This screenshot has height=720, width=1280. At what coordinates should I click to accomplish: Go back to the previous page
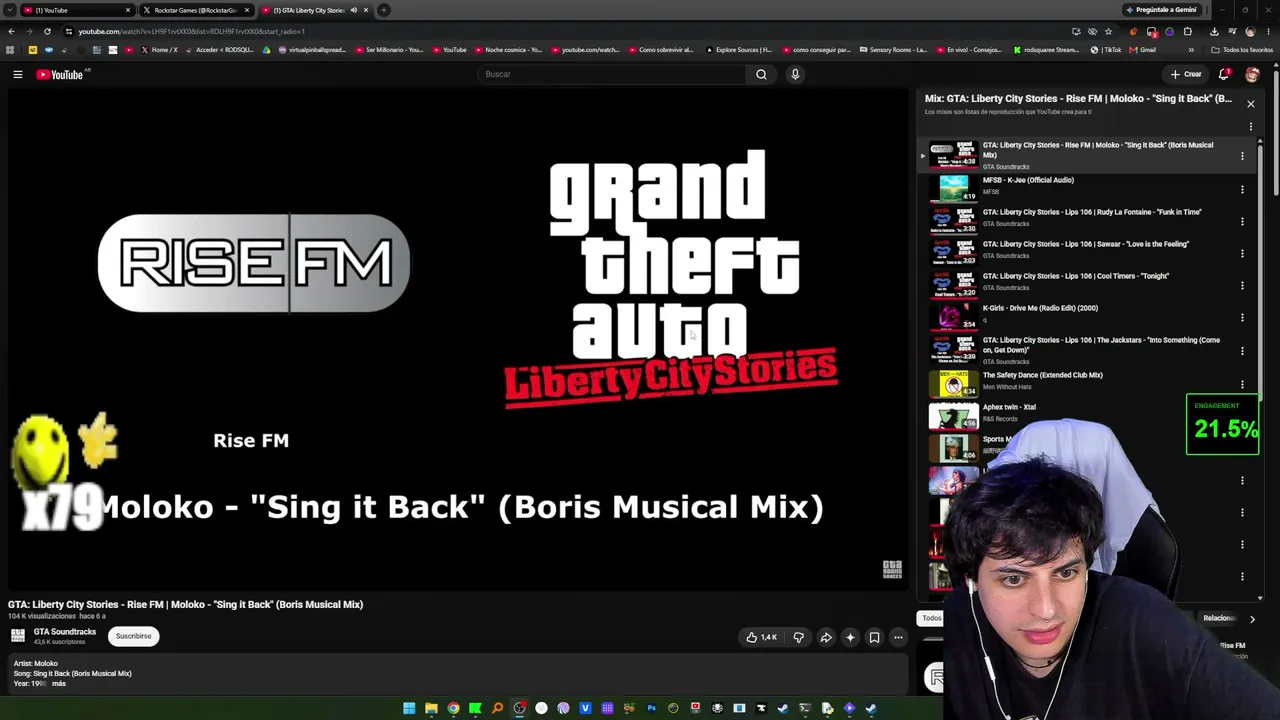tap(11, 31)
